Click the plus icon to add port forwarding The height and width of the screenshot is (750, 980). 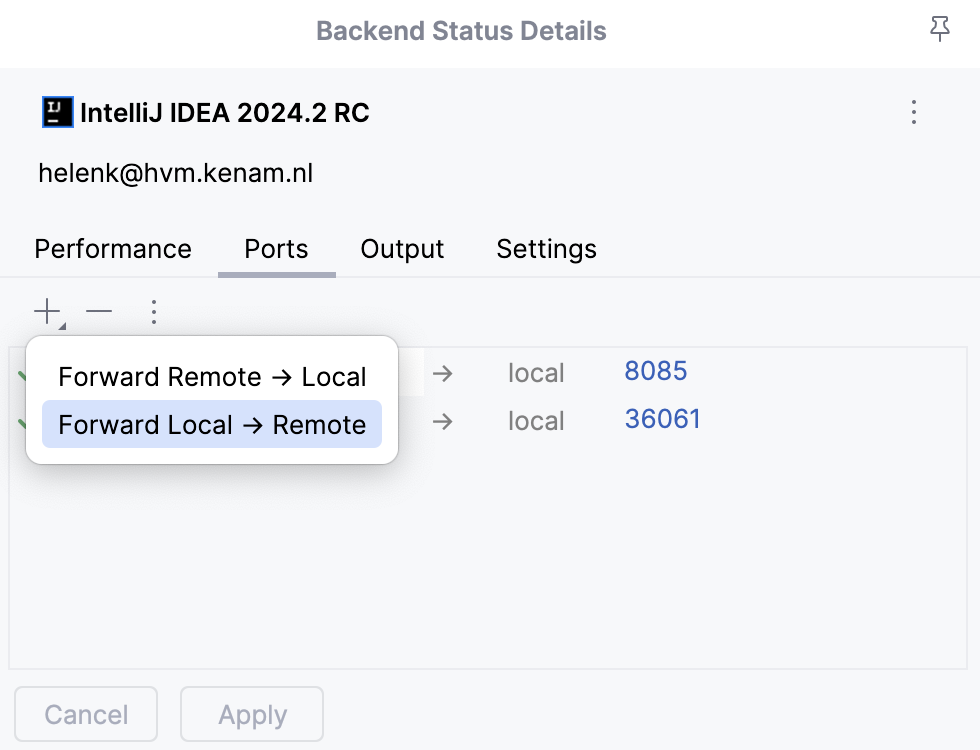click(46, 311)
